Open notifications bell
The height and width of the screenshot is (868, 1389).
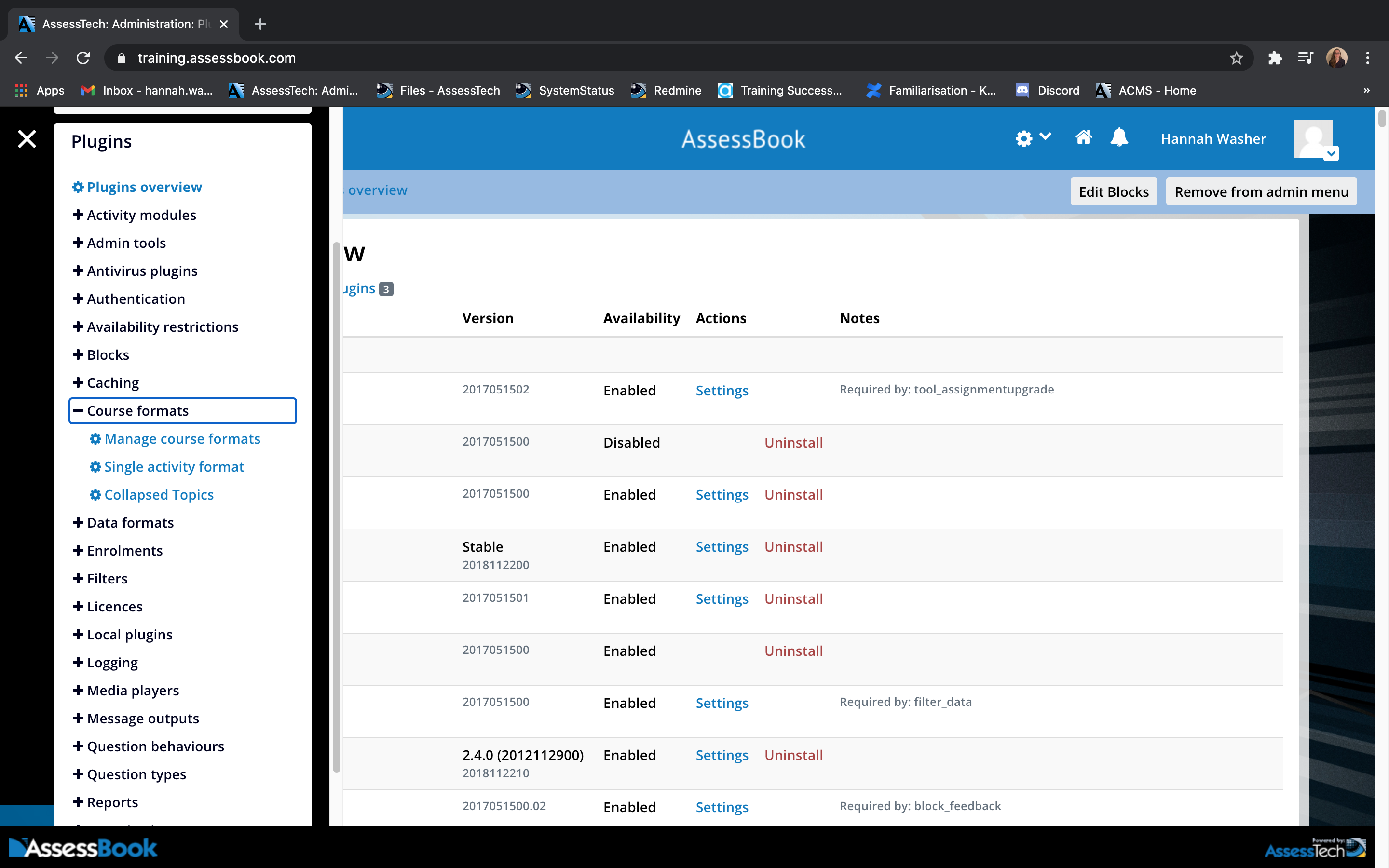[1119, 138]
